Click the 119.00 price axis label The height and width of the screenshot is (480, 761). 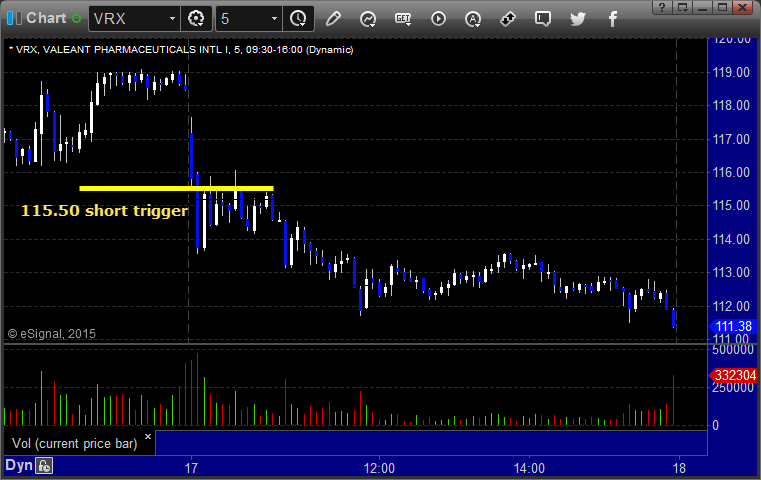click(731, 72)
